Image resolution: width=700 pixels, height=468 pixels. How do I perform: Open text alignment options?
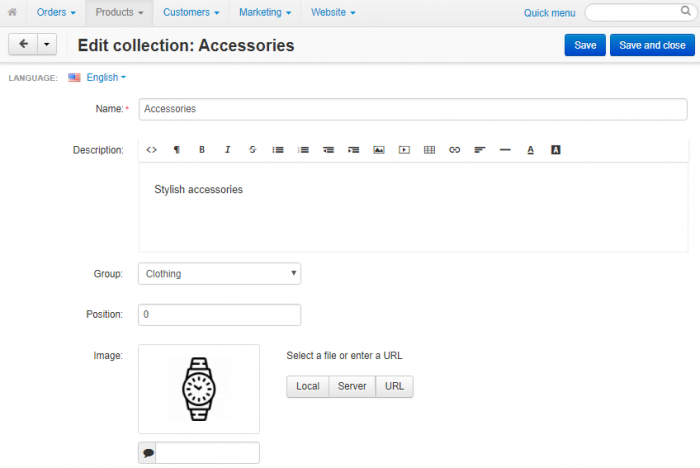pyautogui.click(x=480, y=150)
